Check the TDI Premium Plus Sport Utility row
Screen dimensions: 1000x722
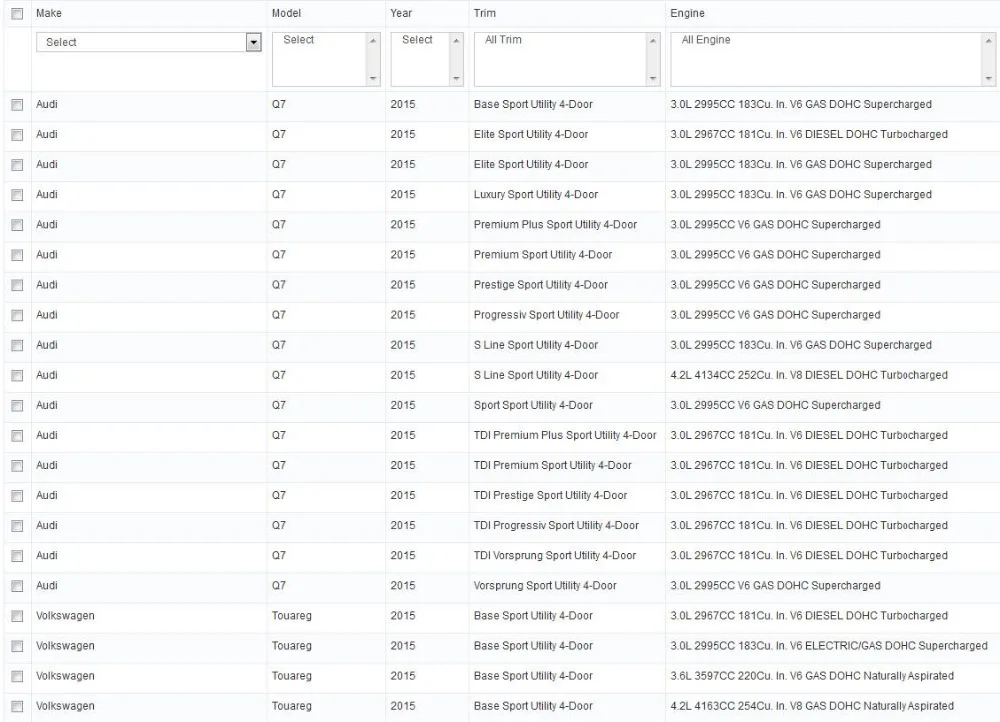17,436
